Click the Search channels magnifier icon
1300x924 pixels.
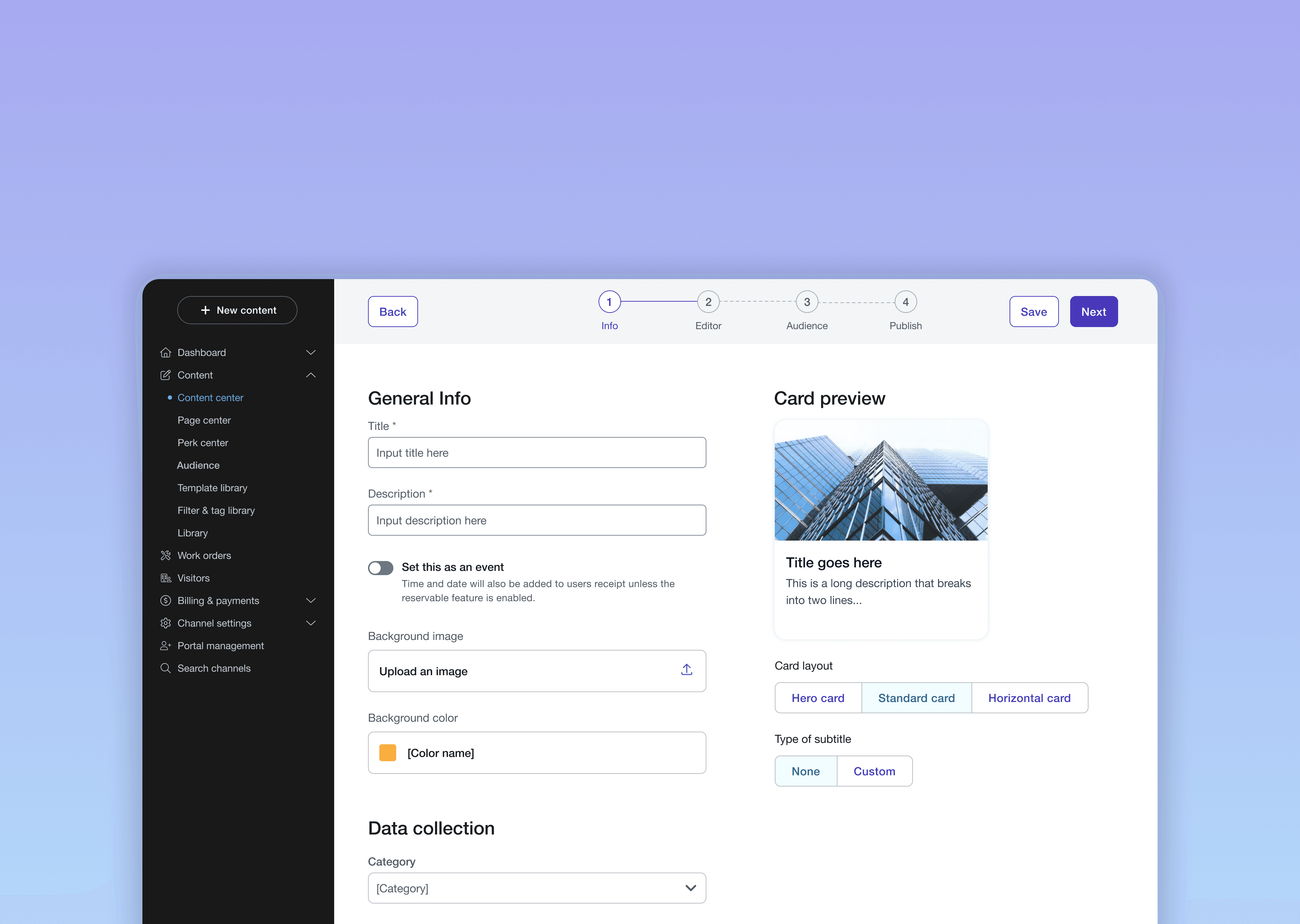pos(166,669)
